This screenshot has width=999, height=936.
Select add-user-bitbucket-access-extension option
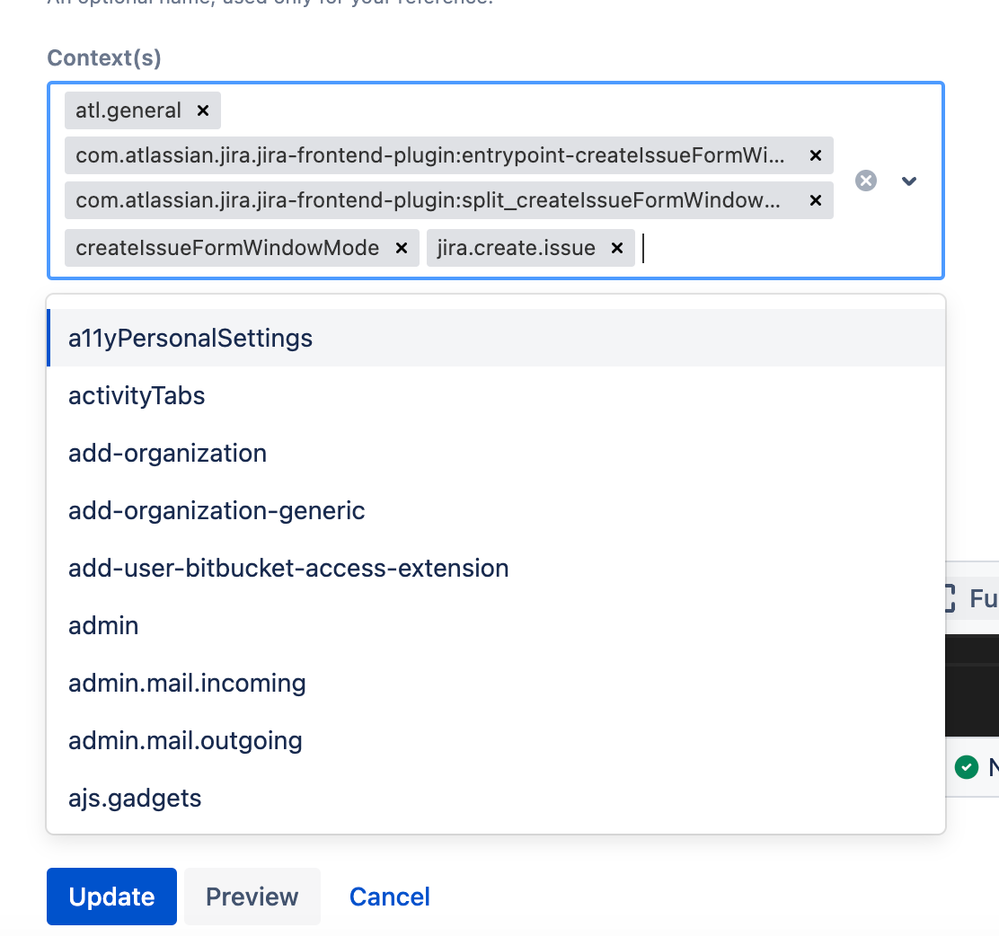[x=496, y=568]
